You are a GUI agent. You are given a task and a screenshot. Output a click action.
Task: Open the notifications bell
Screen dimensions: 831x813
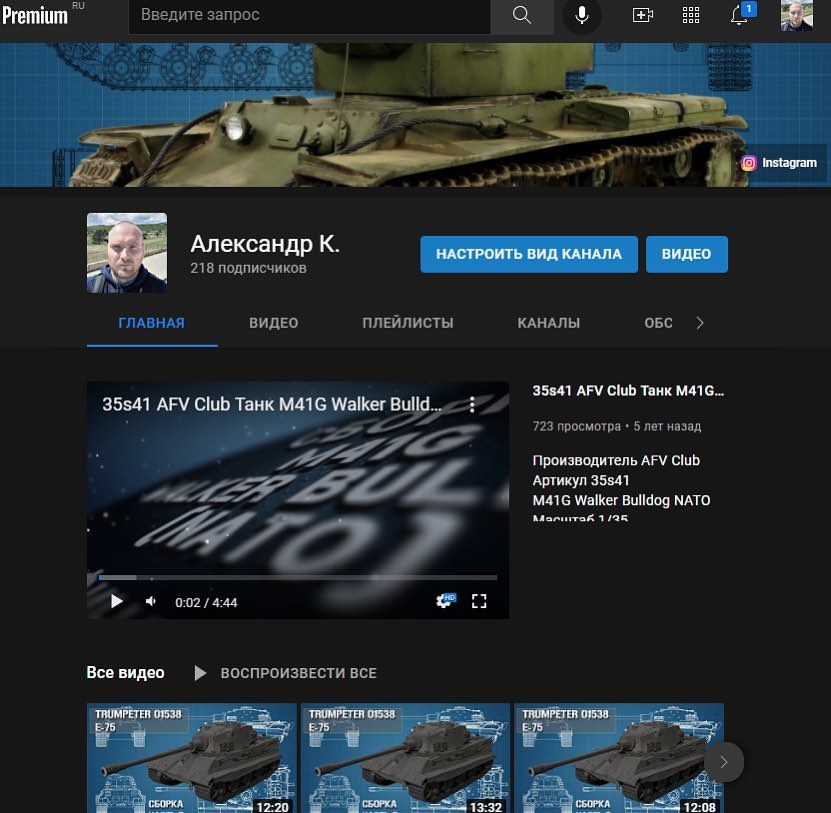(740, 15)
